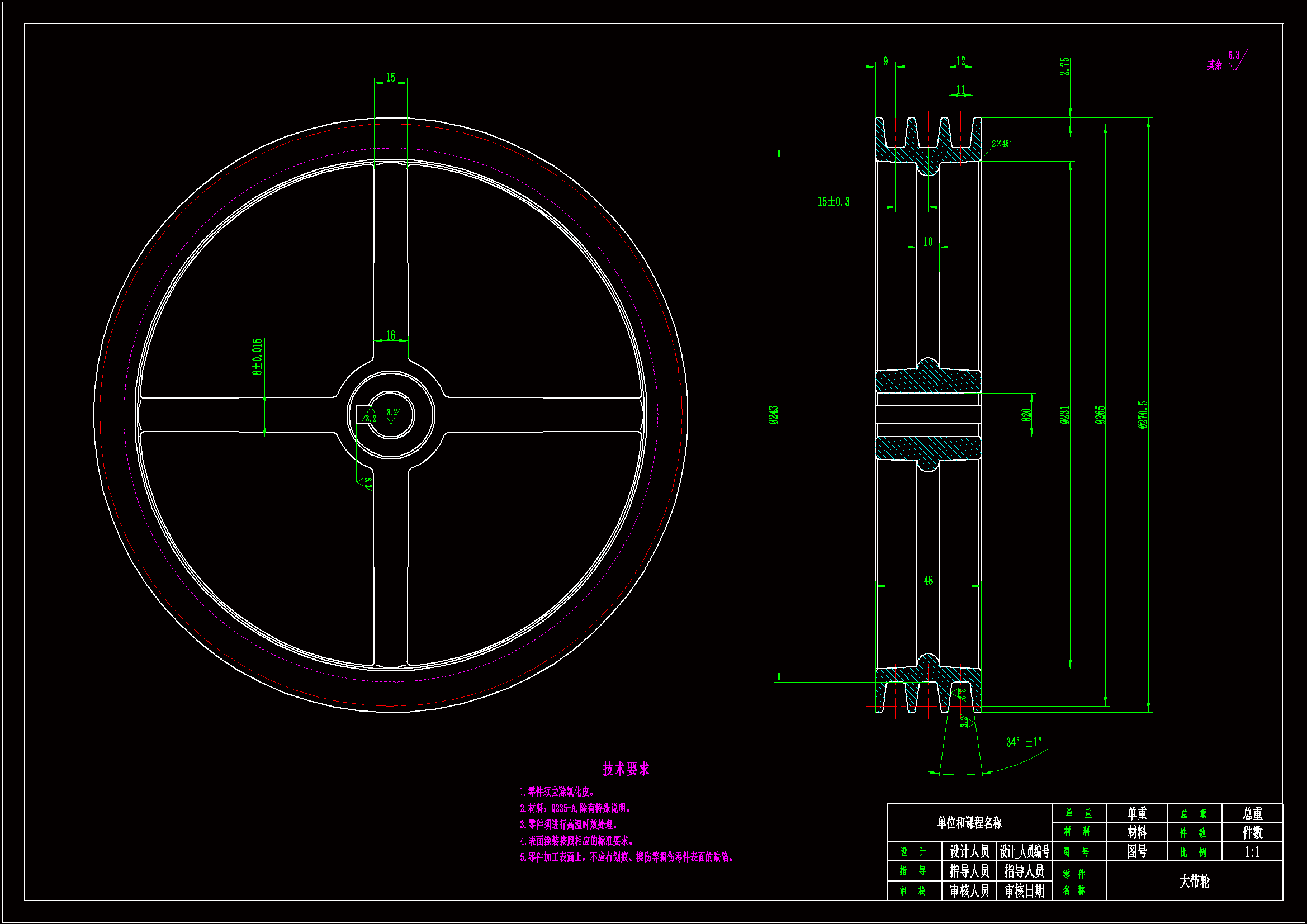Select the 34° ±1° groove angle label
Screen dimensions: 1307x924
(x=1024, y=742)
